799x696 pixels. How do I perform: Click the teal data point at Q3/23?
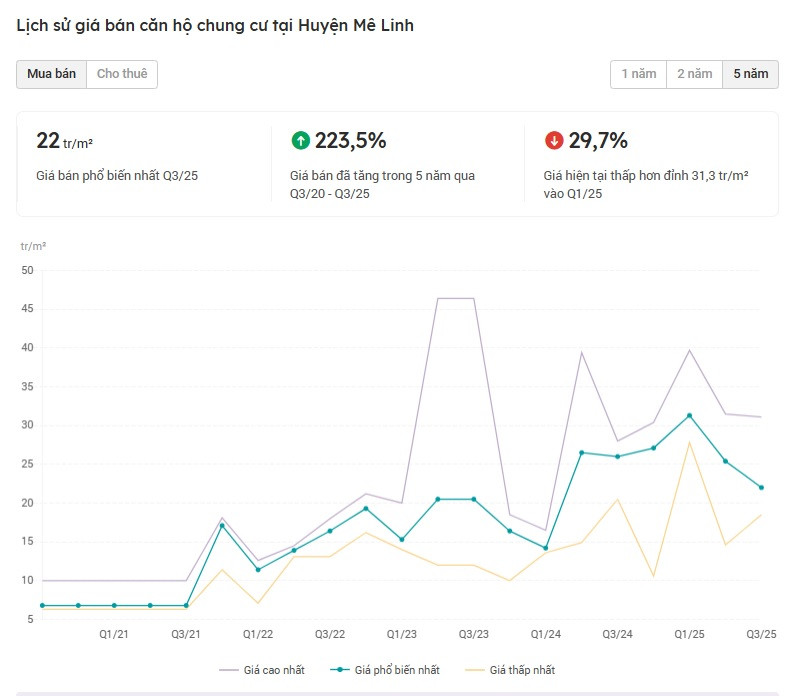pyautogui.click(x=473, y=499)
